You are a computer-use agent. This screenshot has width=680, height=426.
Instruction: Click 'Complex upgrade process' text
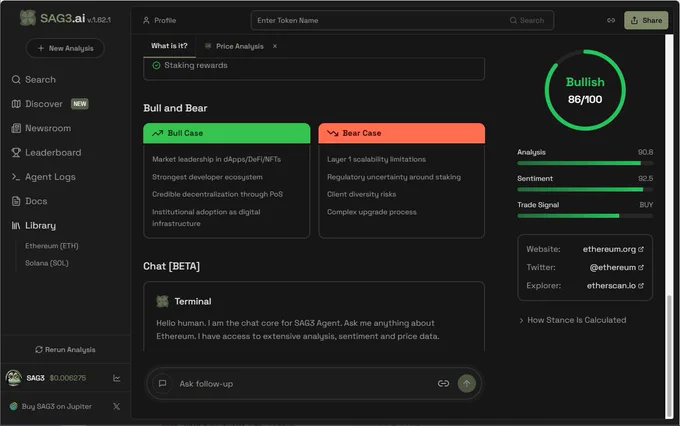pos(372,212)
